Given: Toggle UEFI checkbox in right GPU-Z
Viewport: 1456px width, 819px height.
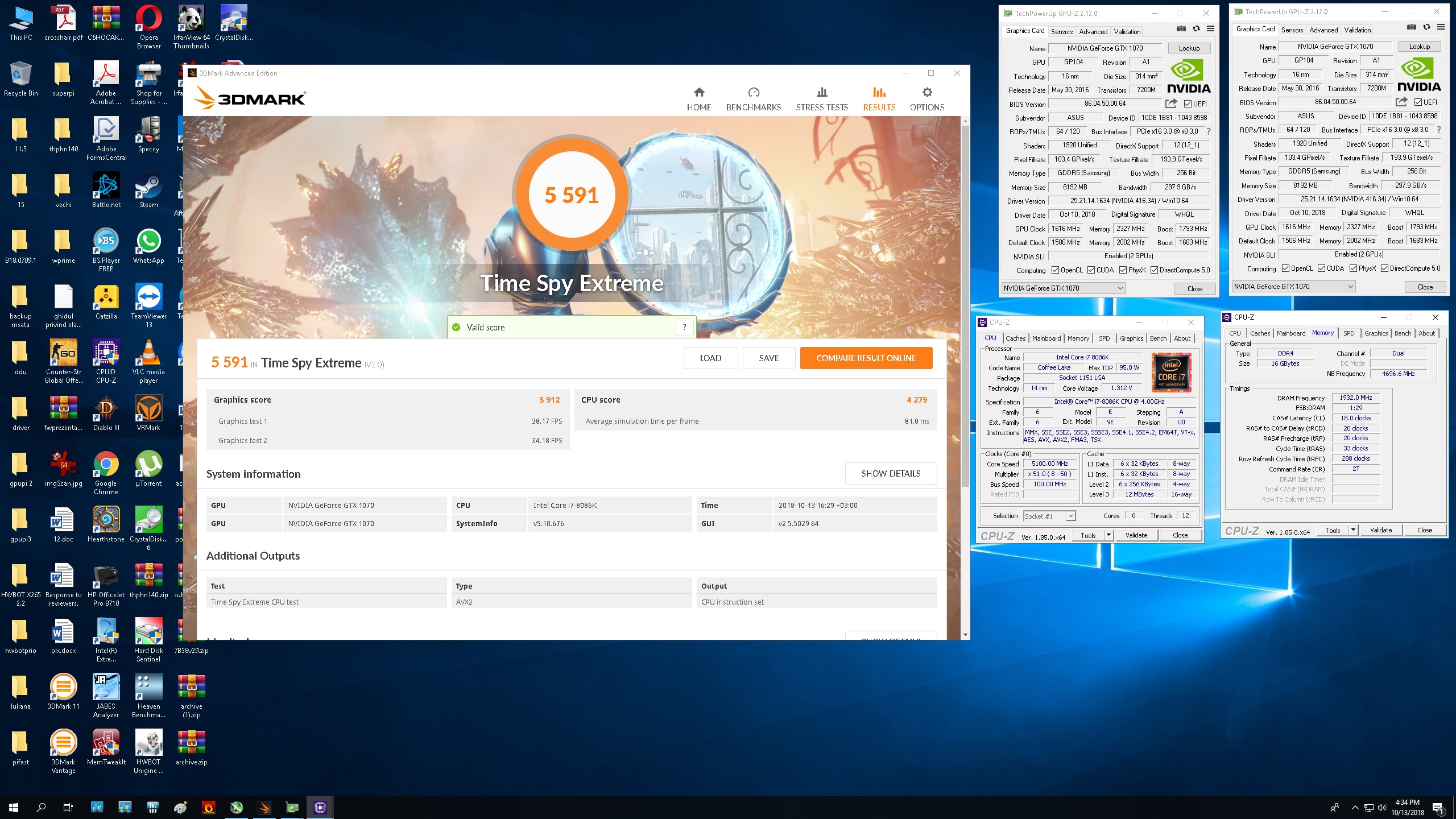Looking at the screenshot, I should pyautogui.click(x=1418, y=102).
